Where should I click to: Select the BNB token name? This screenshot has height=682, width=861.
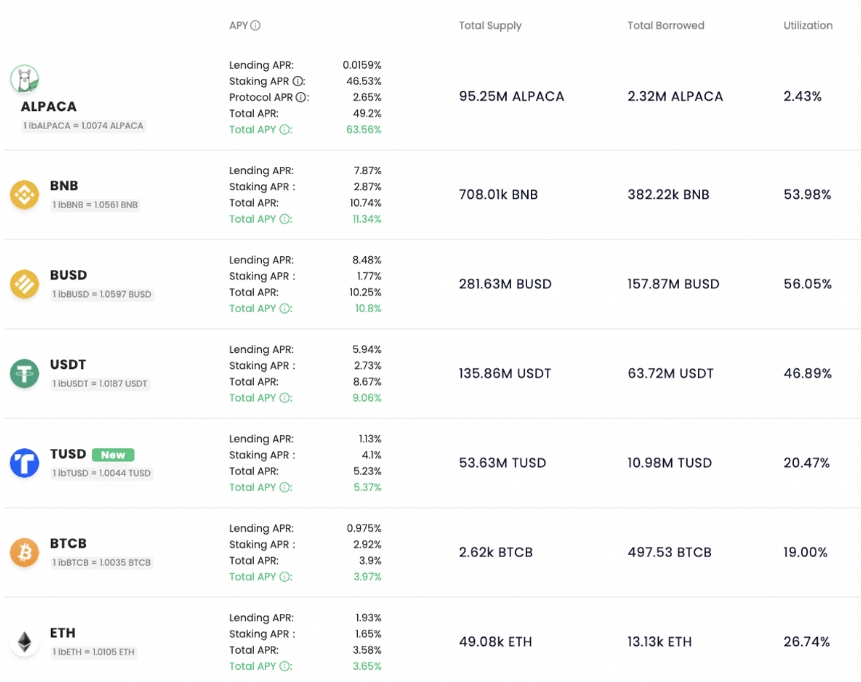(64, 186)
